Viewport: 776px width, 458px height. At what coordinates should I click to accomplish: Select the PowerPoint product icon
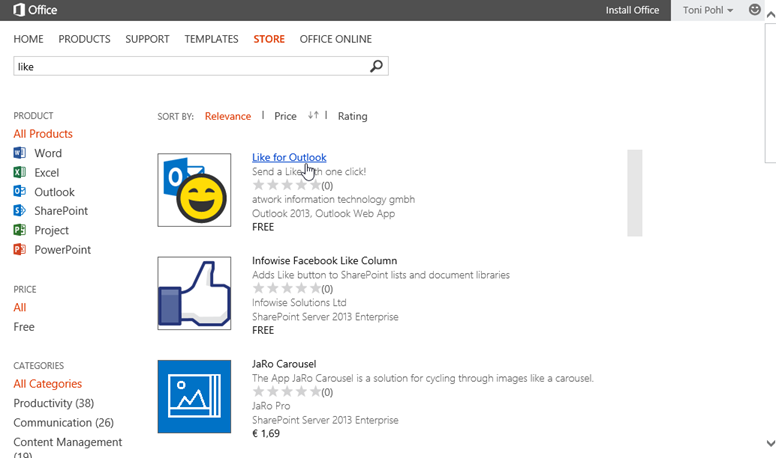coord(19,249)
